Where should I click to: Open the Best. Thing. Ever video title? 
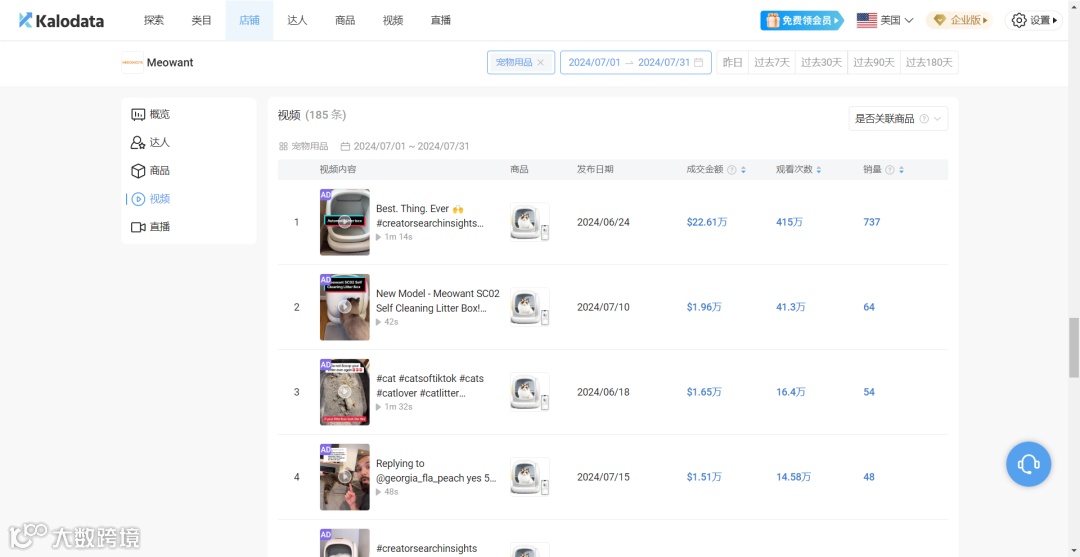pyautogui.click(x=430, y=216)
